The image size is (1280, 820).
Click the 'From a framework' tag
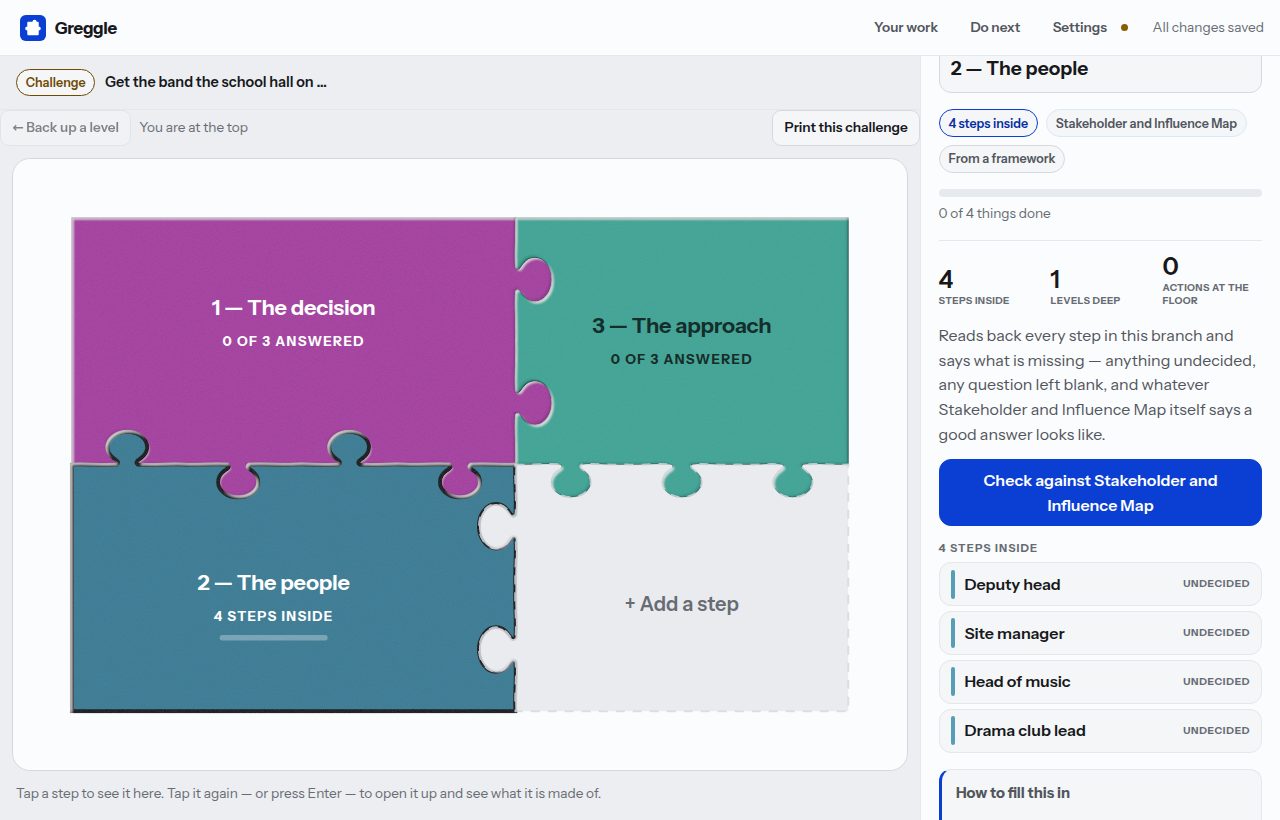coord(1001,158)
